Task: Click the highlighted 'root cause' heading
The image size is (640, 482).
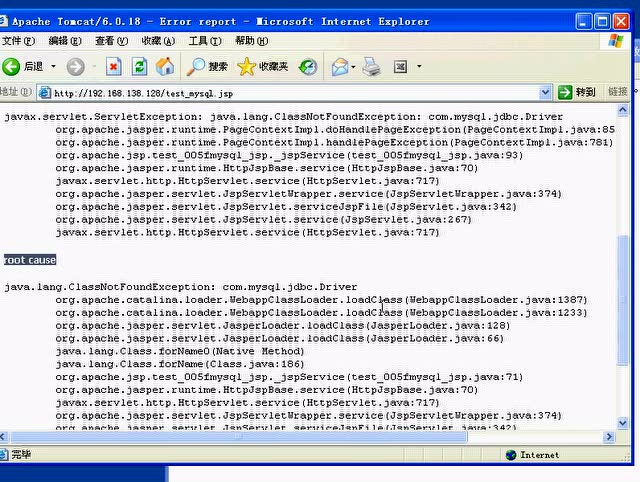Action: (x=30, y=260)
